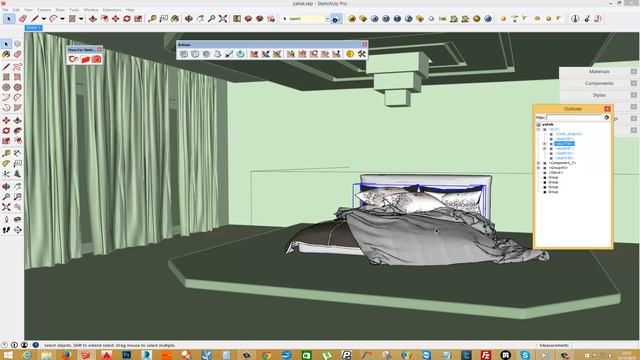Open the View menu

click(x=29, y=9)
